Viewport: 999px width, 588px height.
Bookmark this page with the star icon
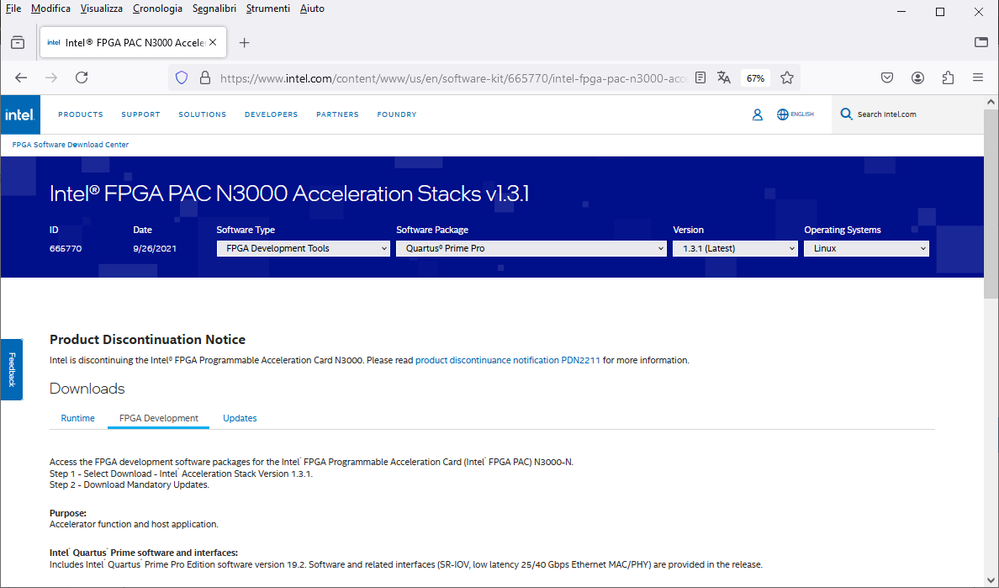(x=787, y=78)
